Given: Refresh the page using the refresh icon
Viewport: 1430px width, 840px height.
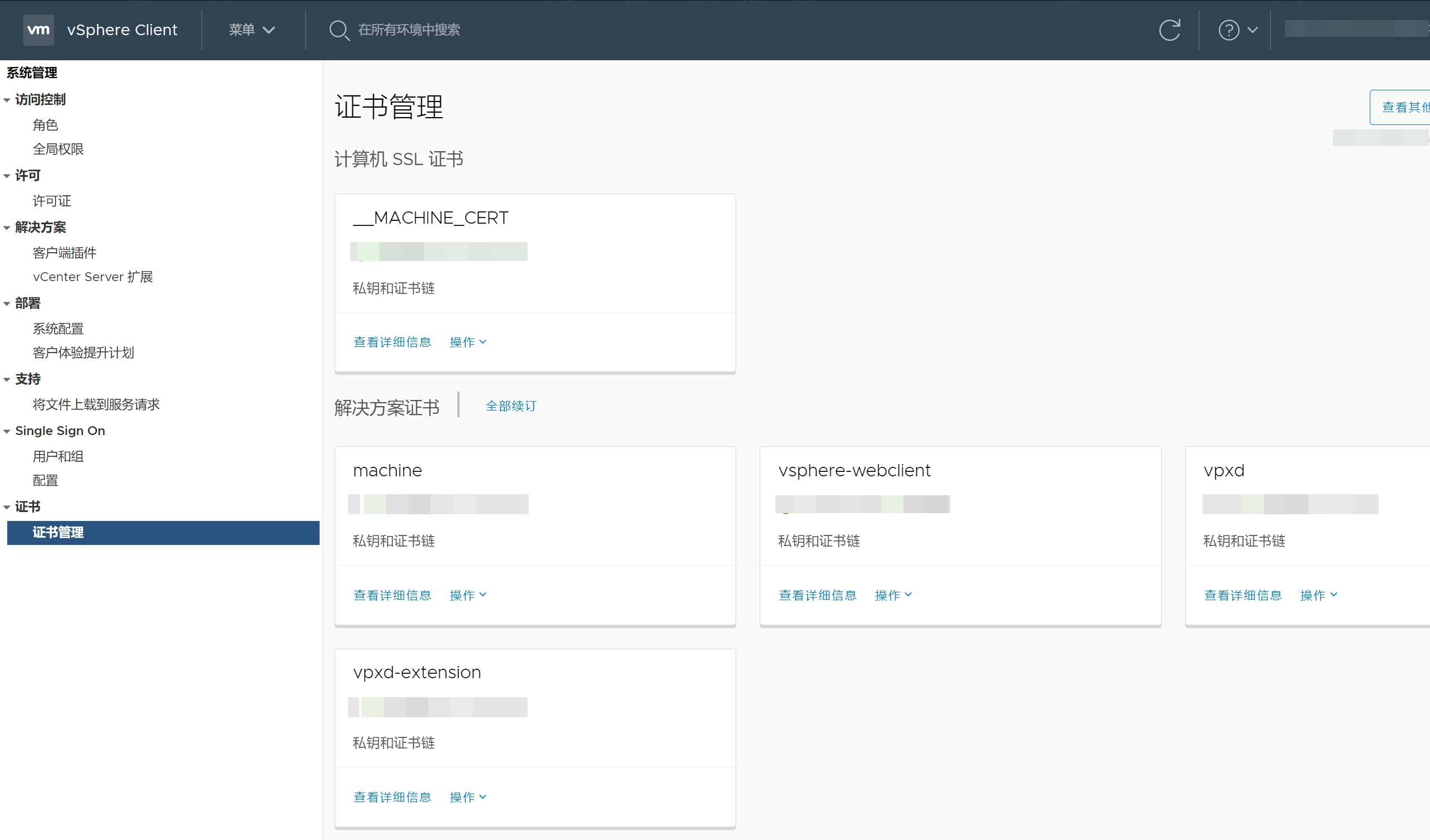Looking at the screenshot, I should tap(1170, 30).
